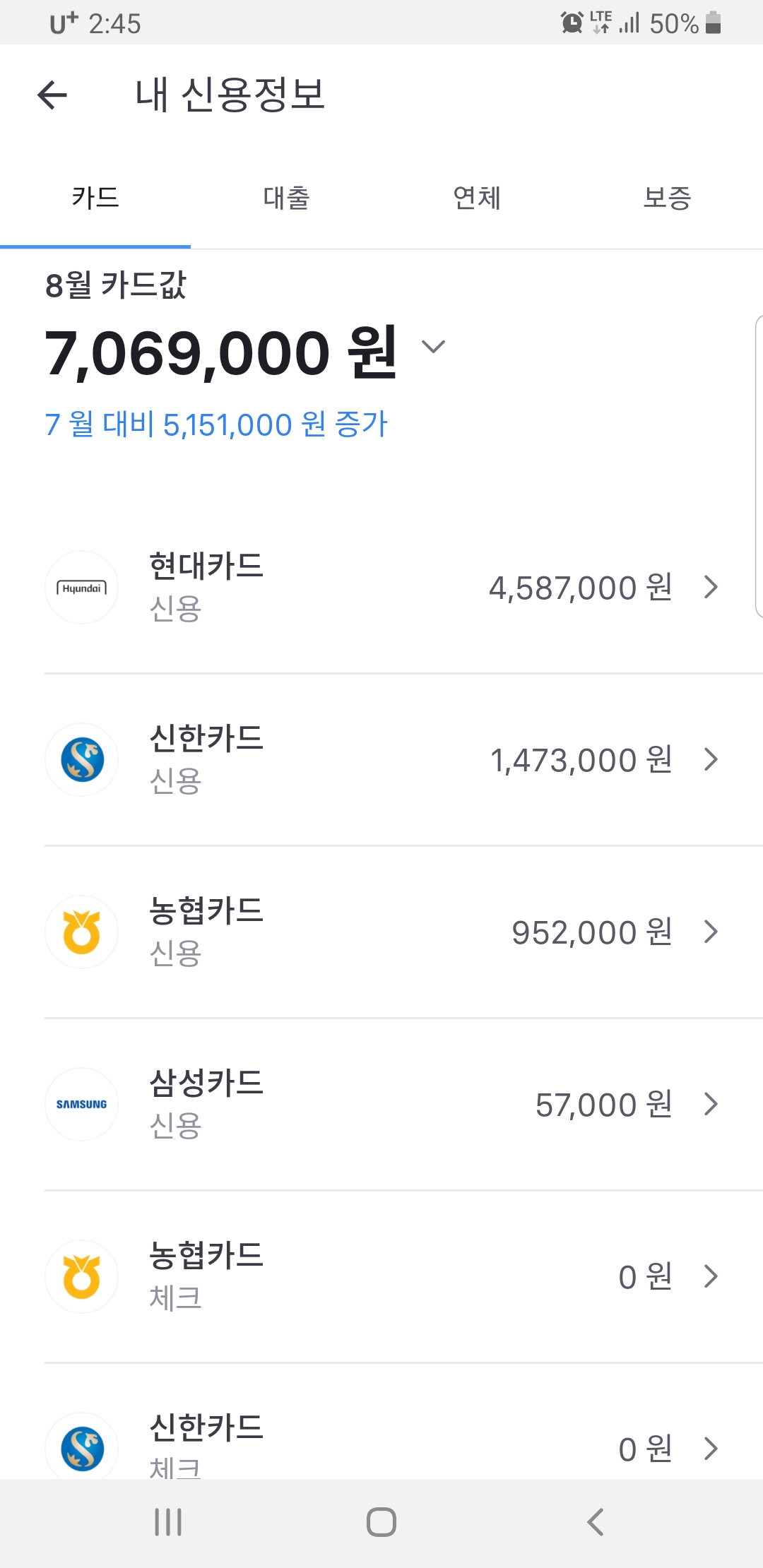763x1568 pixels.
Task: Click the Shinhan check card logo
Action: click(x=81, y=1447)
